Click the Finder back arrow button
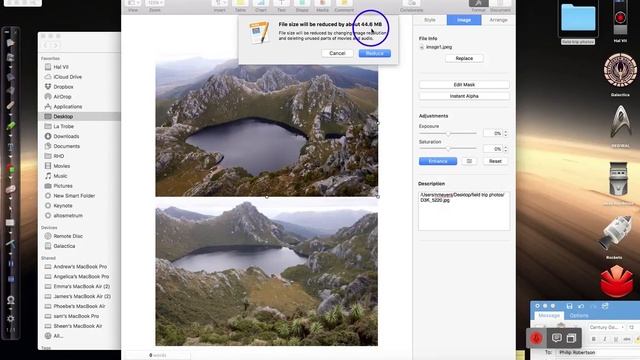Image resolution: width=640 pixels, height=360 pixels. (x=46, y=46)
